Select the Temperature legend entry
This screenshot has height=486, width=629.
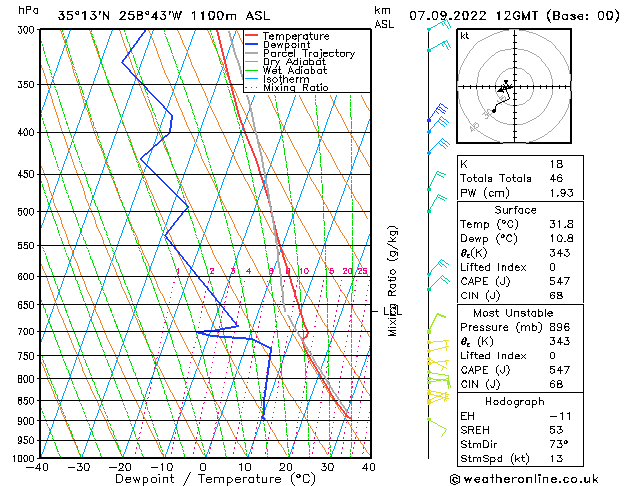coord(296,36)
